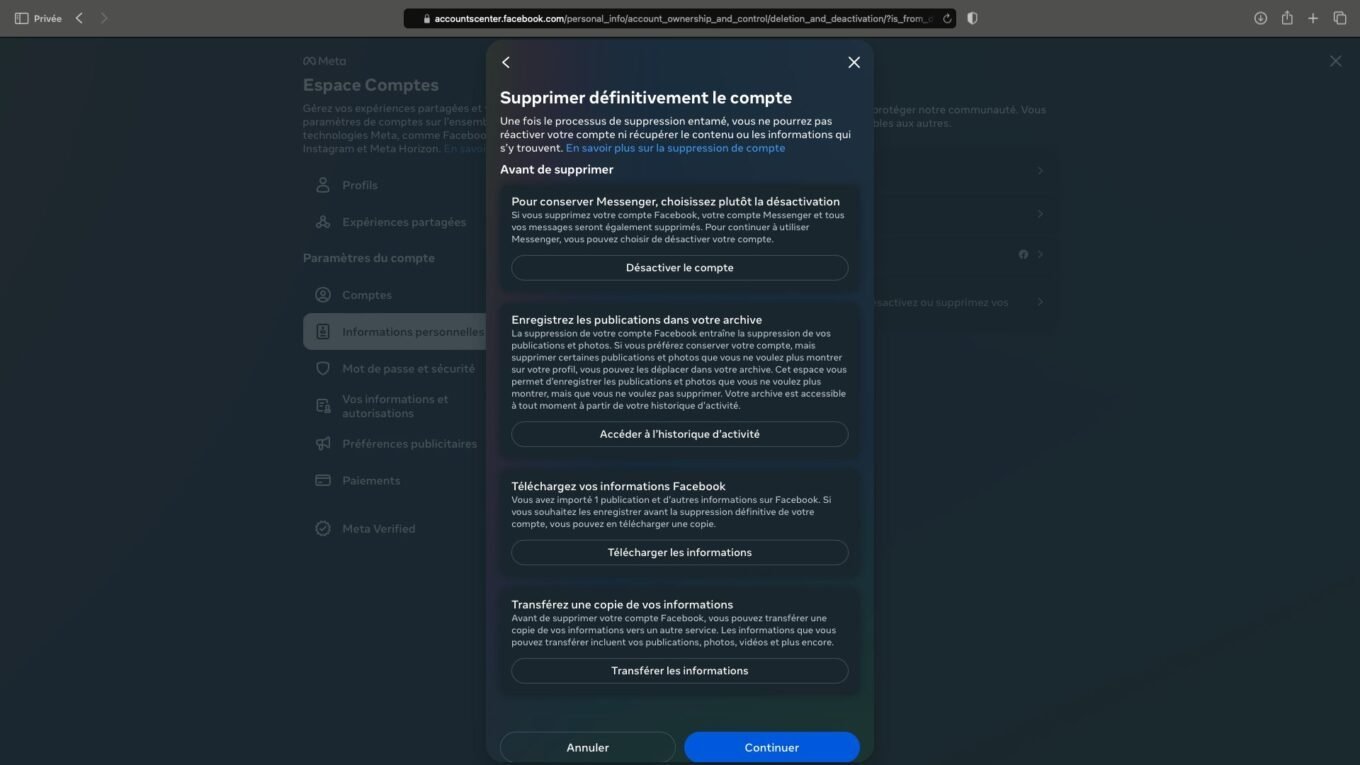Go back with Safari's back arrow
The image size is (1360, 765).
(80, 18)
